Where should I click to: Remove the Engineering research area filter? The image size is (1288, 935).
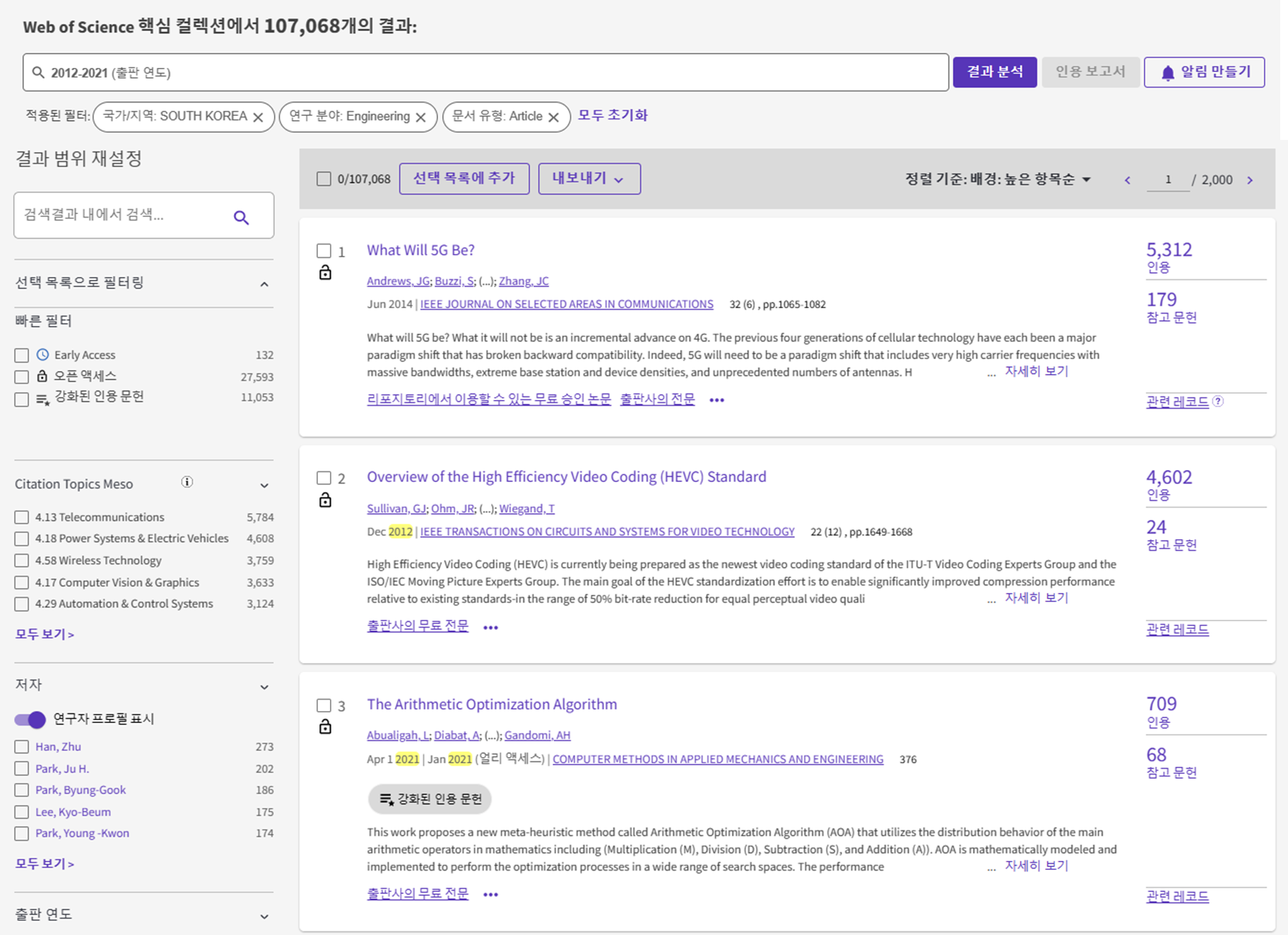421,117
